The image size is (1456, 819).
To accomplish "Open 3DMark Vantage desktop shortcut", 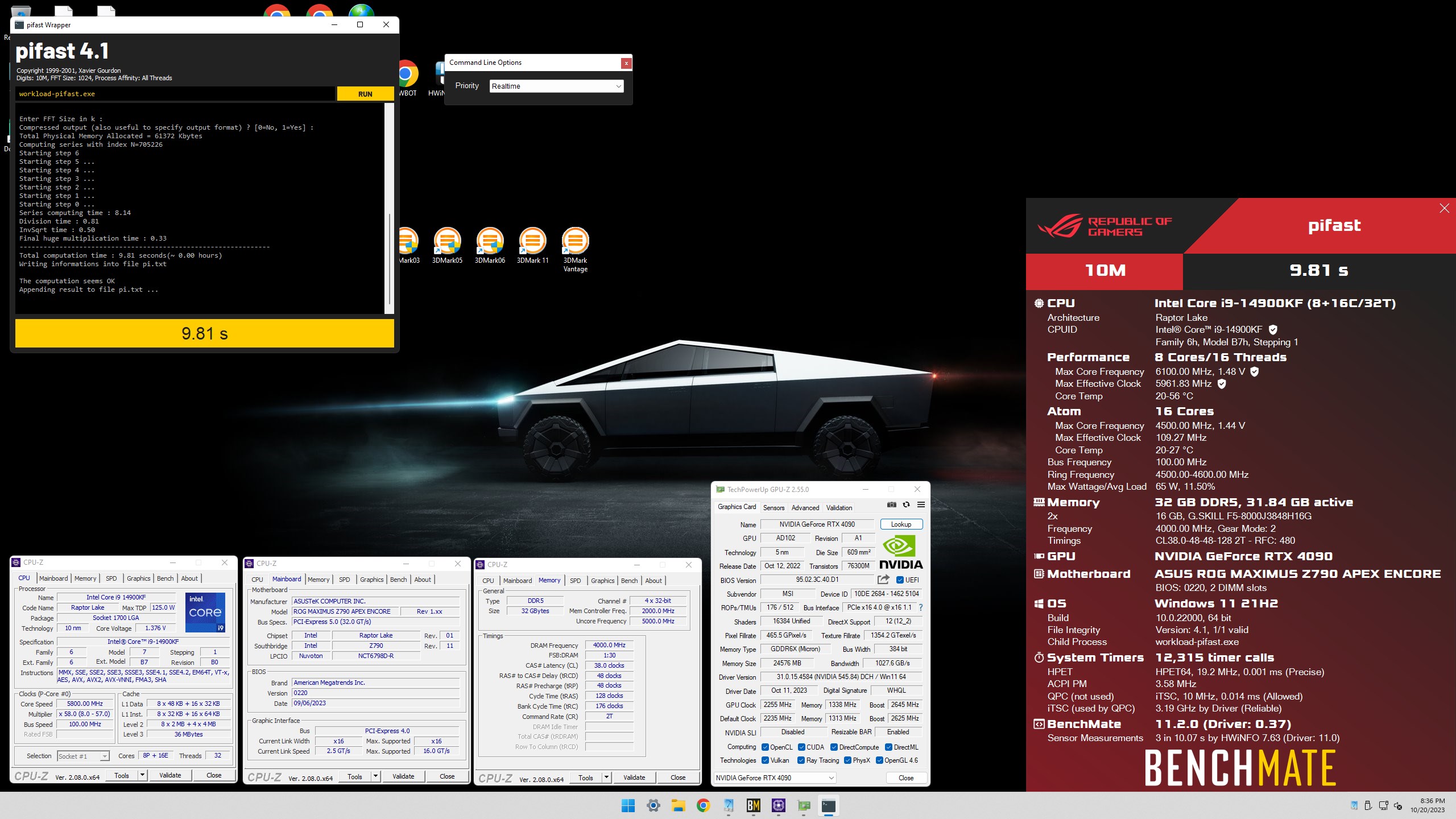I will point(575,250).
